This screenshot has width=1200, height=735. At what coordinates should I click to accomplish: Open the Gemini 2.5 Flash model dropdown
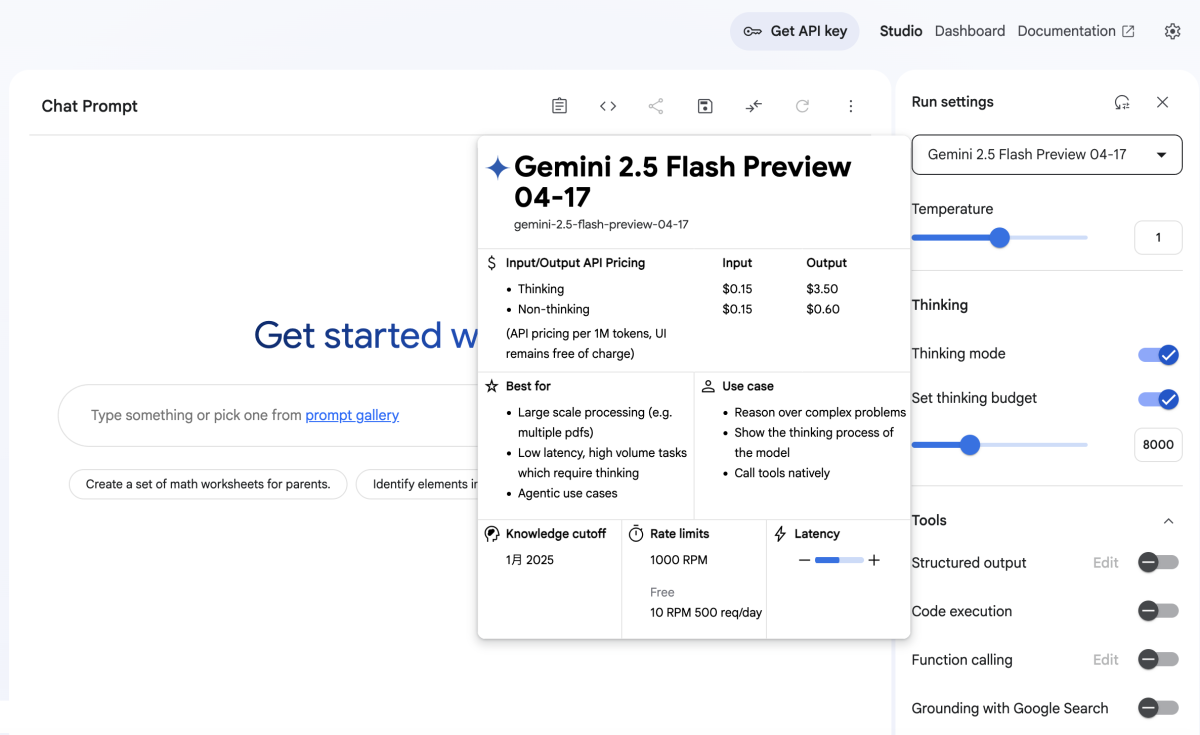click(1046, 155)
